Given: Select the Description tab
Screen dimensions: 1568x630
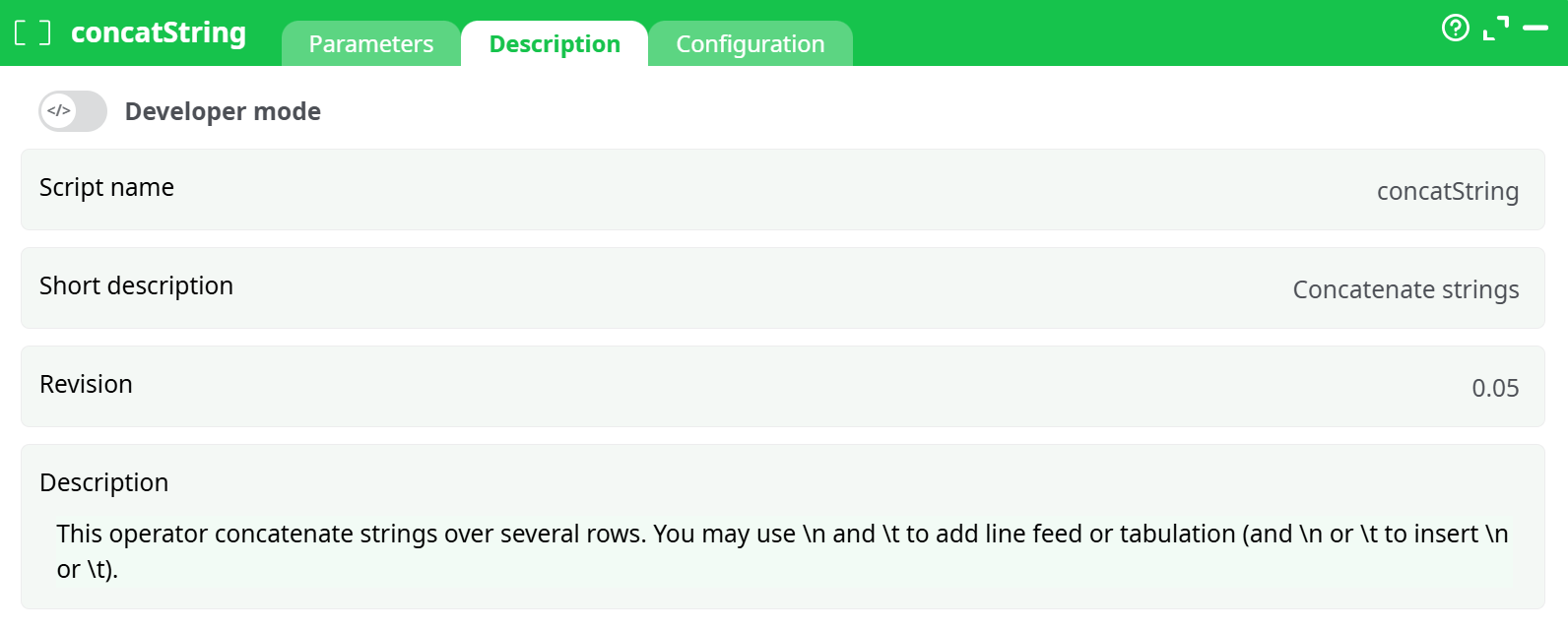Looking at the screenshot, I should pyautogui.click(x=555, y=44).
